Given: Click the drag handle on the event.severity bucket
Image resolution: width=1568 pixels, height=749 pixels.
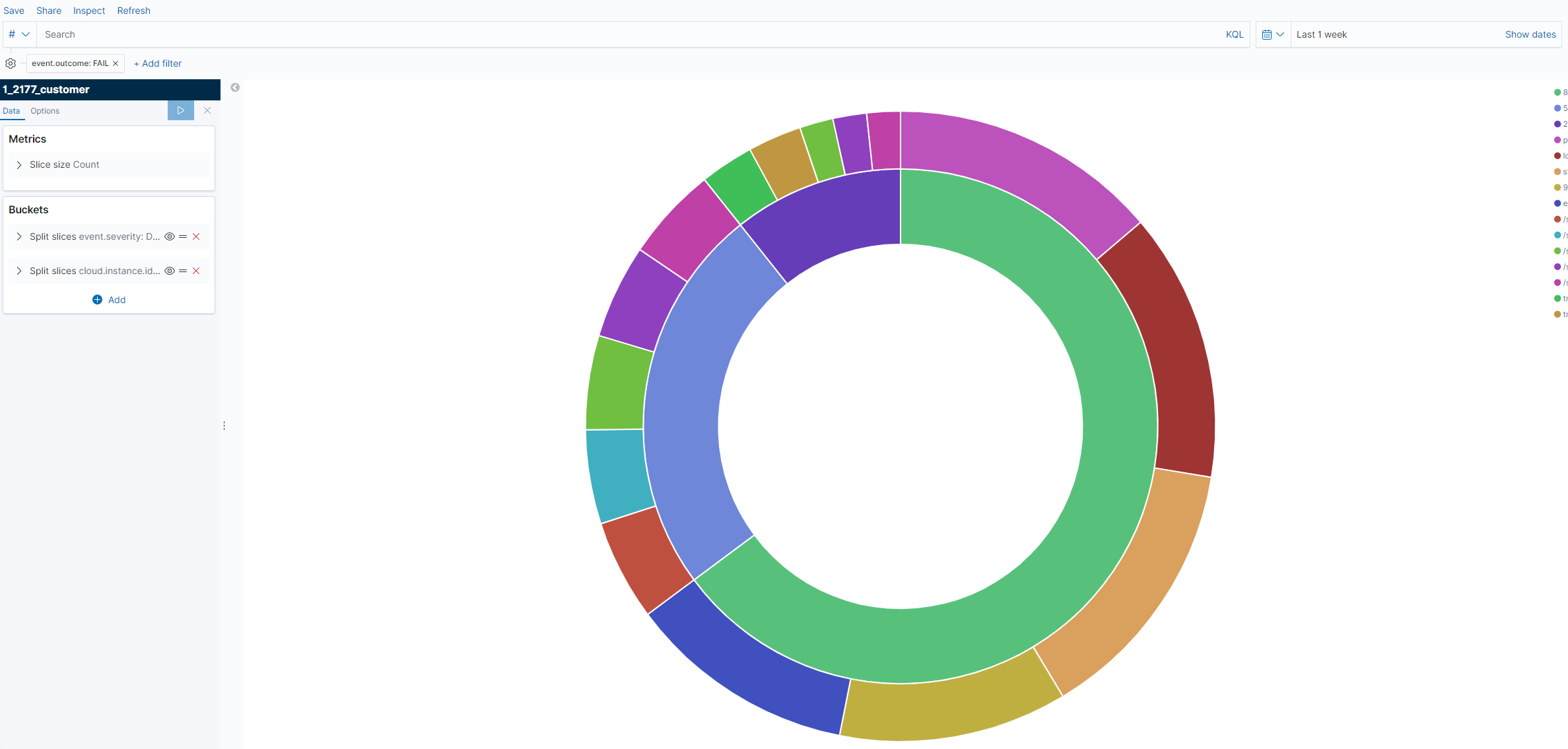Looking at the screenshot, I should pos(183,236).
